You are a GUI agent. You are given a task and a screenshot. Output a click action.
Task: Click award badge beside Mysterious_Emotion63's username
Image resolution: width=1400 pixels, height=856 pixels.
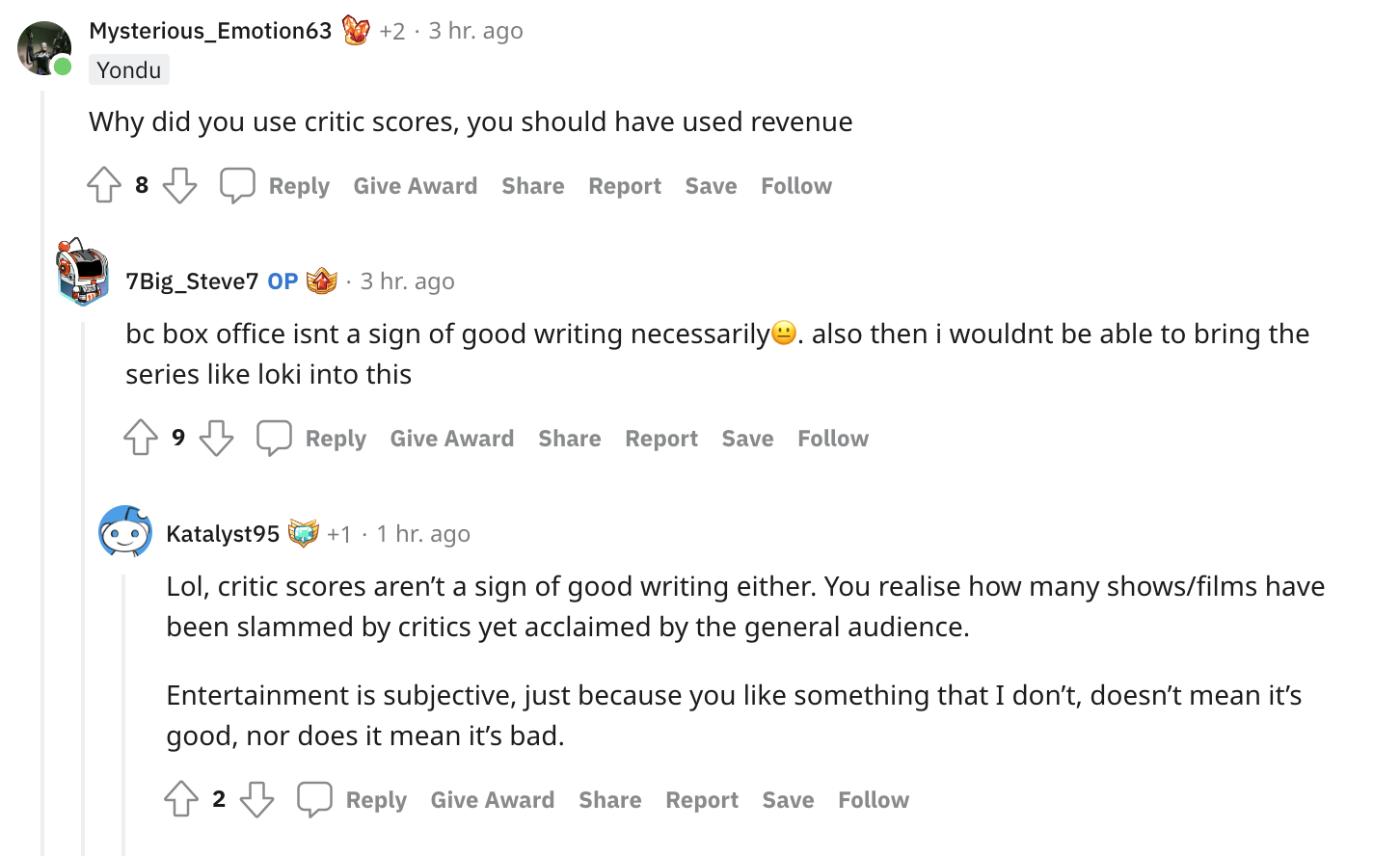pyautogui.click(x=356, y=31)
